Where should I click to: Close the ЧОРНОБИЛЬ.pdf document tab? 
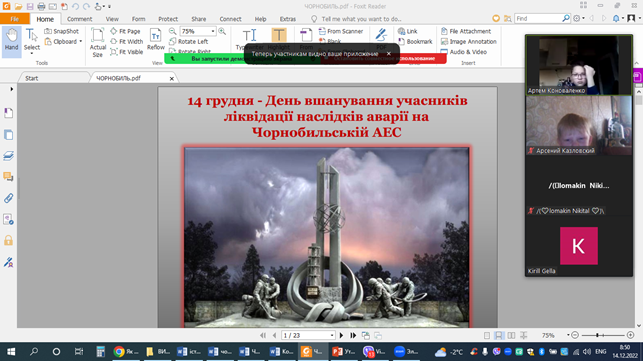point(171,78)
